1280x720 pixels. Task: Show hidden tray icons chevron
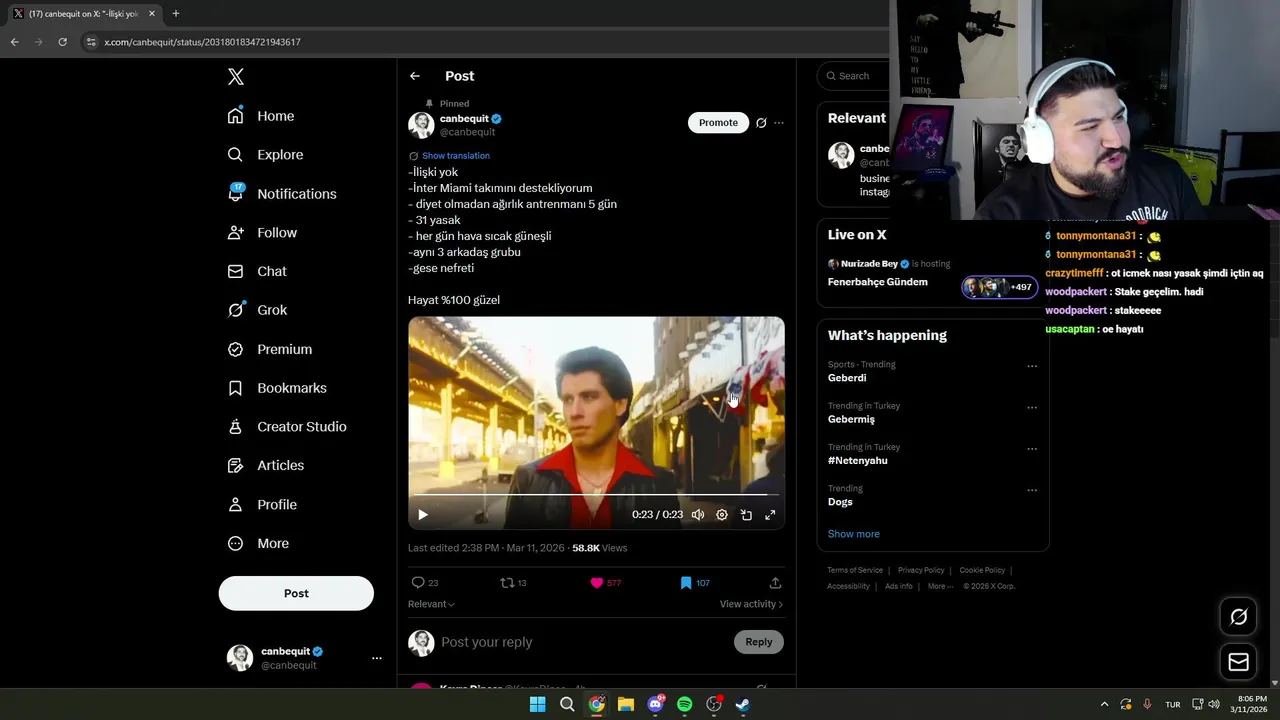pos(1104,704)
